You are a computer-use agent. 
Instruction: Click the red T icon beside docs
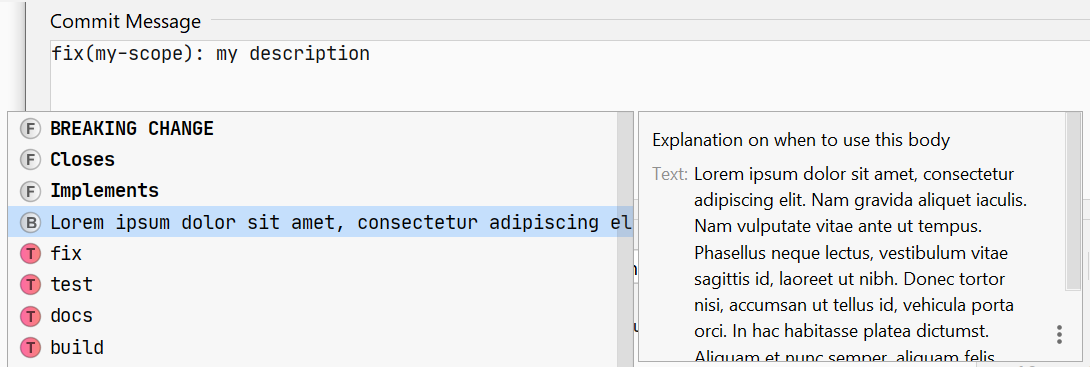(x=30, y=316)
